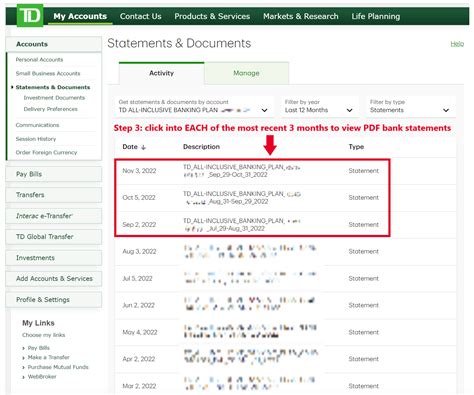Click the Aug 3, 2022 date cell
The image size is (474, 395).
point(139,251)
